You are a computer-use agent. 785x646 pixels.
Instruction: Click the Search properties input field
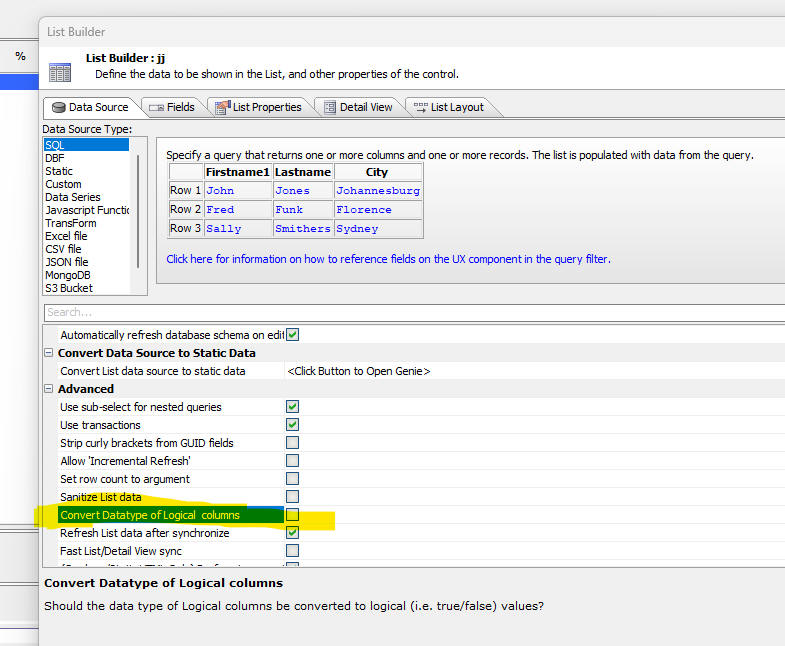click(415, 312)
